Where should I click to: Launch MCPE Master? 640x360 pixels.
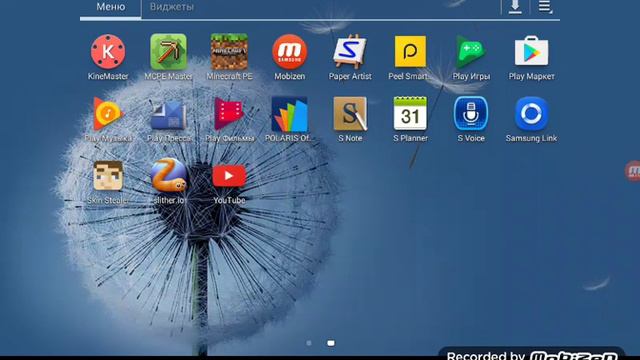click(168, 52)
